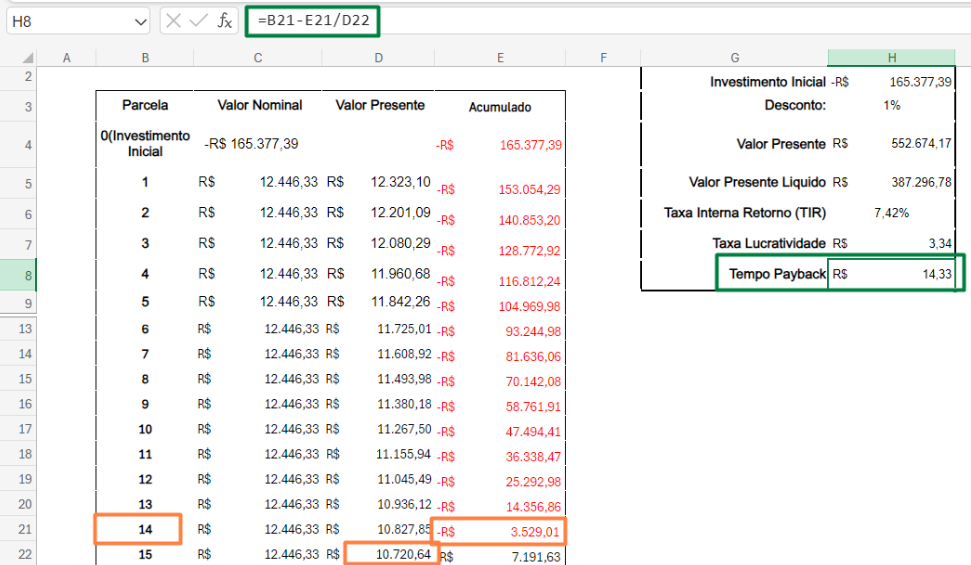Click Acumulado cell 25.292,98
This screenshot has height=565, width=971.
[500, 481]
